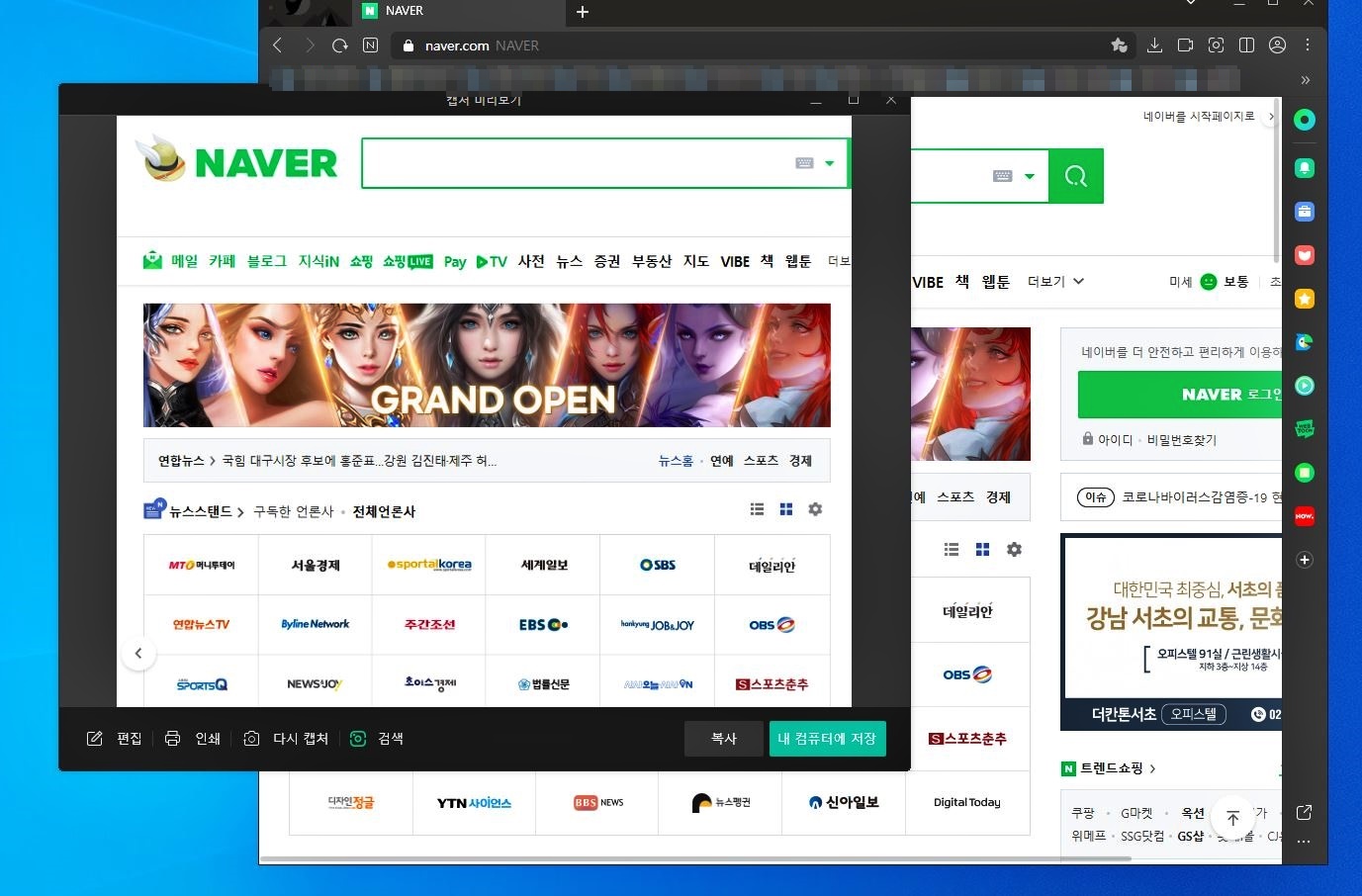Viewport: 1362px width, 896px height.
Task: Click the 더칸톤서초 오피스텔 ad banner
Action: pos(1172,633)
